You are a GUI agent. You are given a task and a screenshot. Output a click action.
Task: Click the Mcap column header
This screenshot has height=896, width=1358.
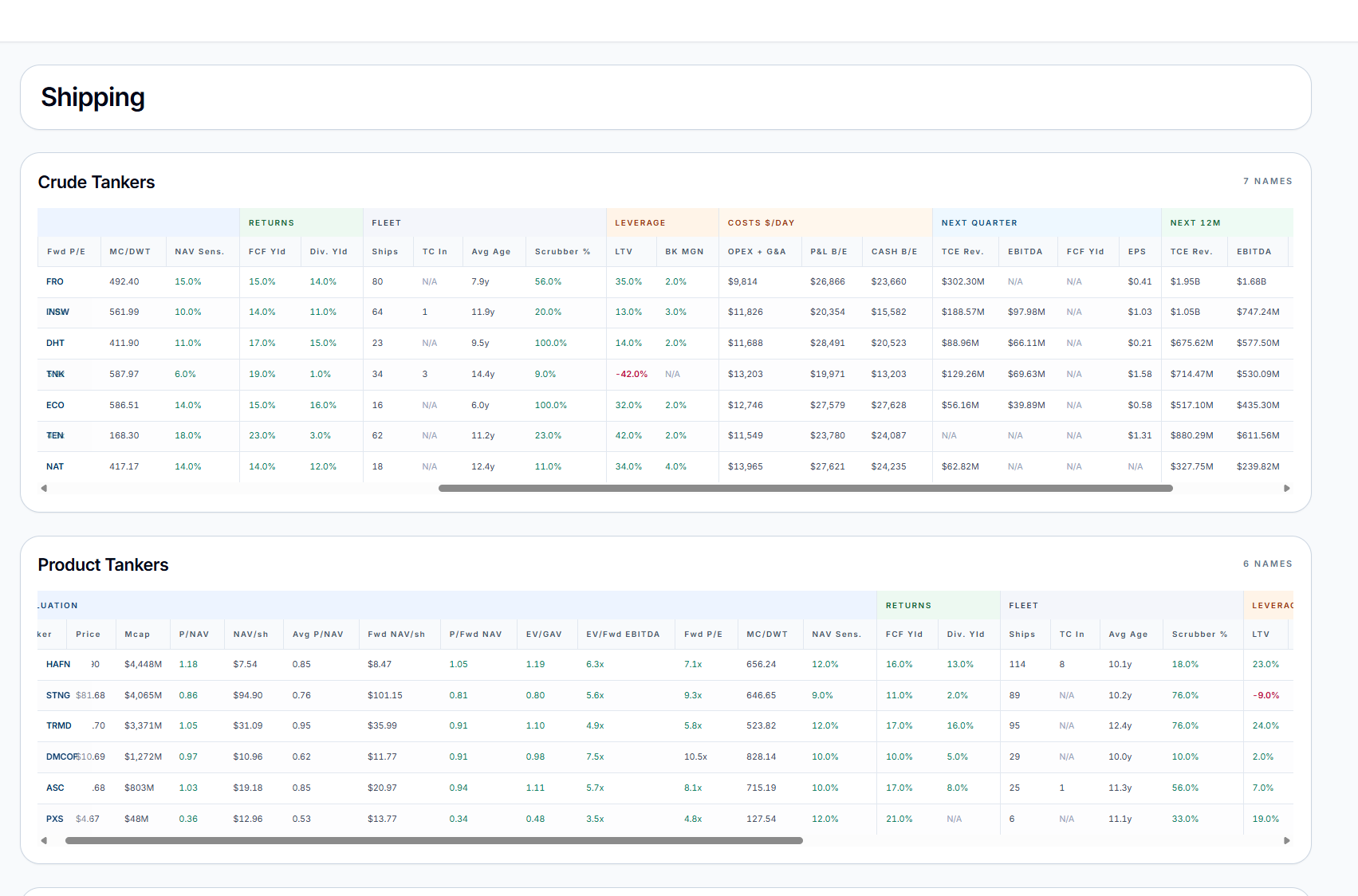pos(137,634)
